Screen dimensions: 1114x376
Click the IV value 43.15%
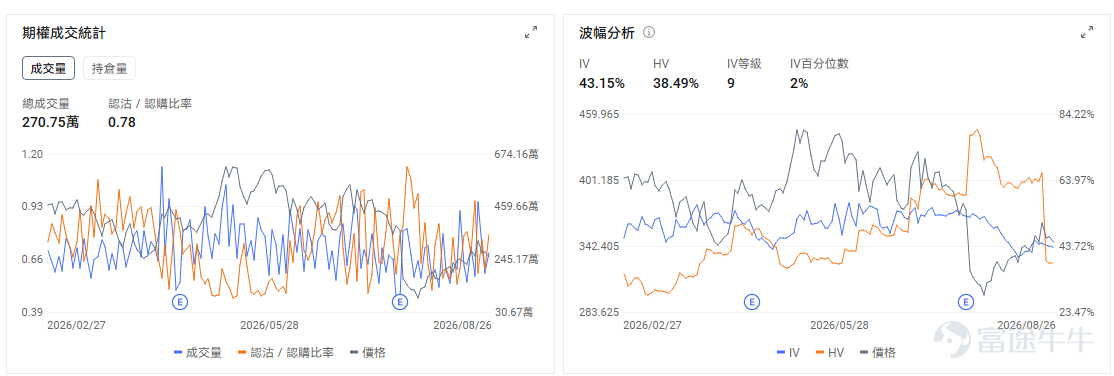pyautogui.click(x=602, y=83)
